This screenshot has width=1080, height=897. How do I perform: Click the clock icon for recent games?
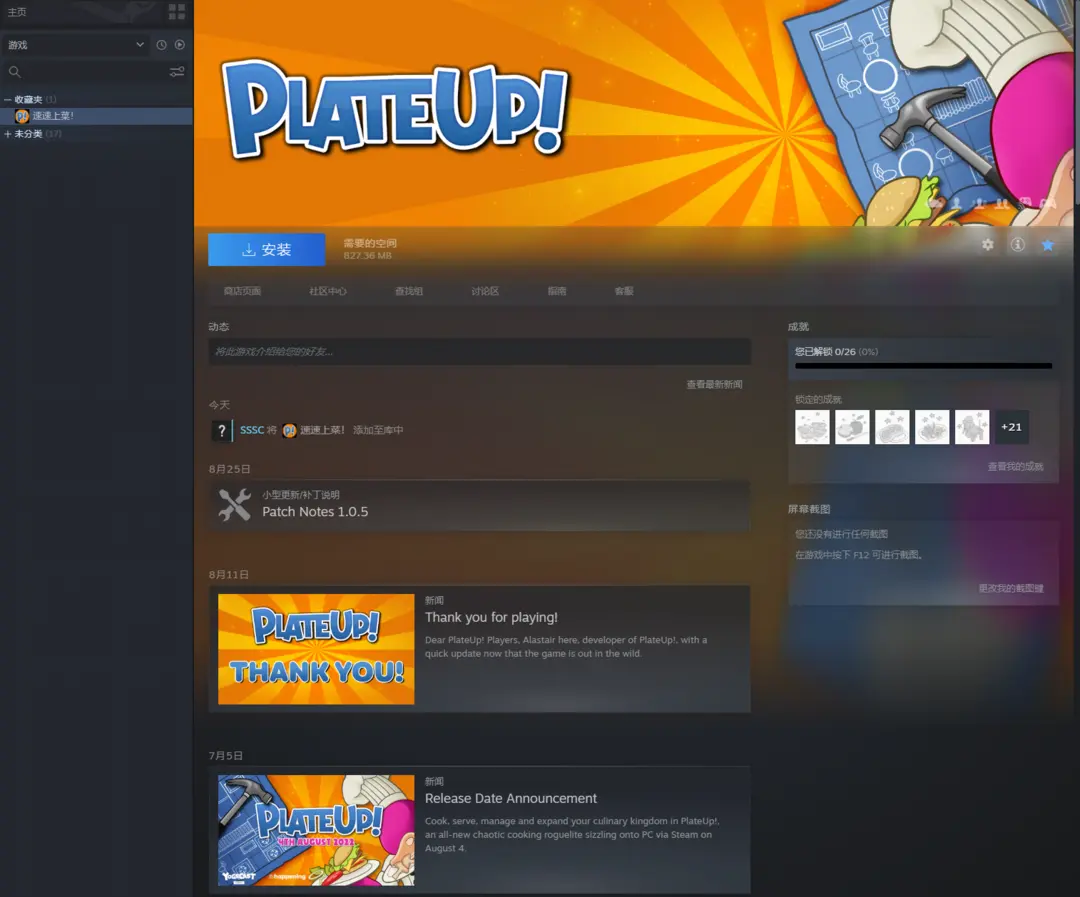point(161,45)
